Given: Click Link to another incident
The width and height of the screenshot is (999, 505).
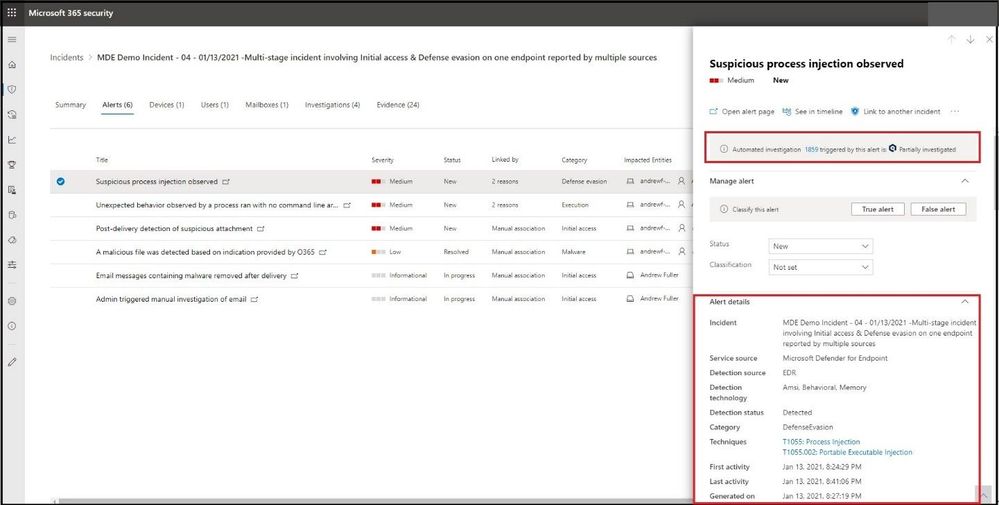Looking at the screenshot, I should [902, 111].
